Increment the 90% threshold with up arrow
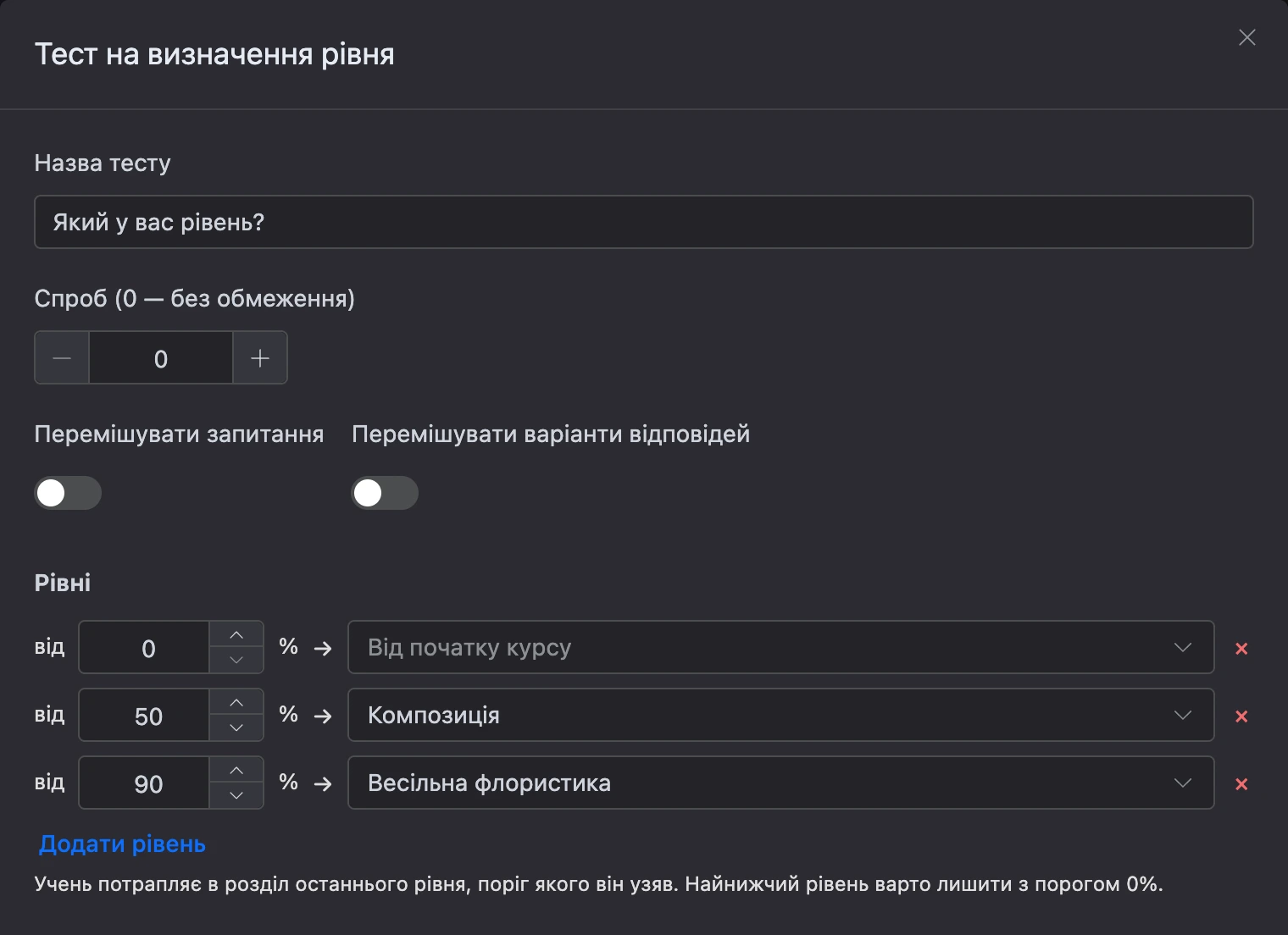Image resolution: width=1288 pixels, height=935 pixels. (236, 770)
